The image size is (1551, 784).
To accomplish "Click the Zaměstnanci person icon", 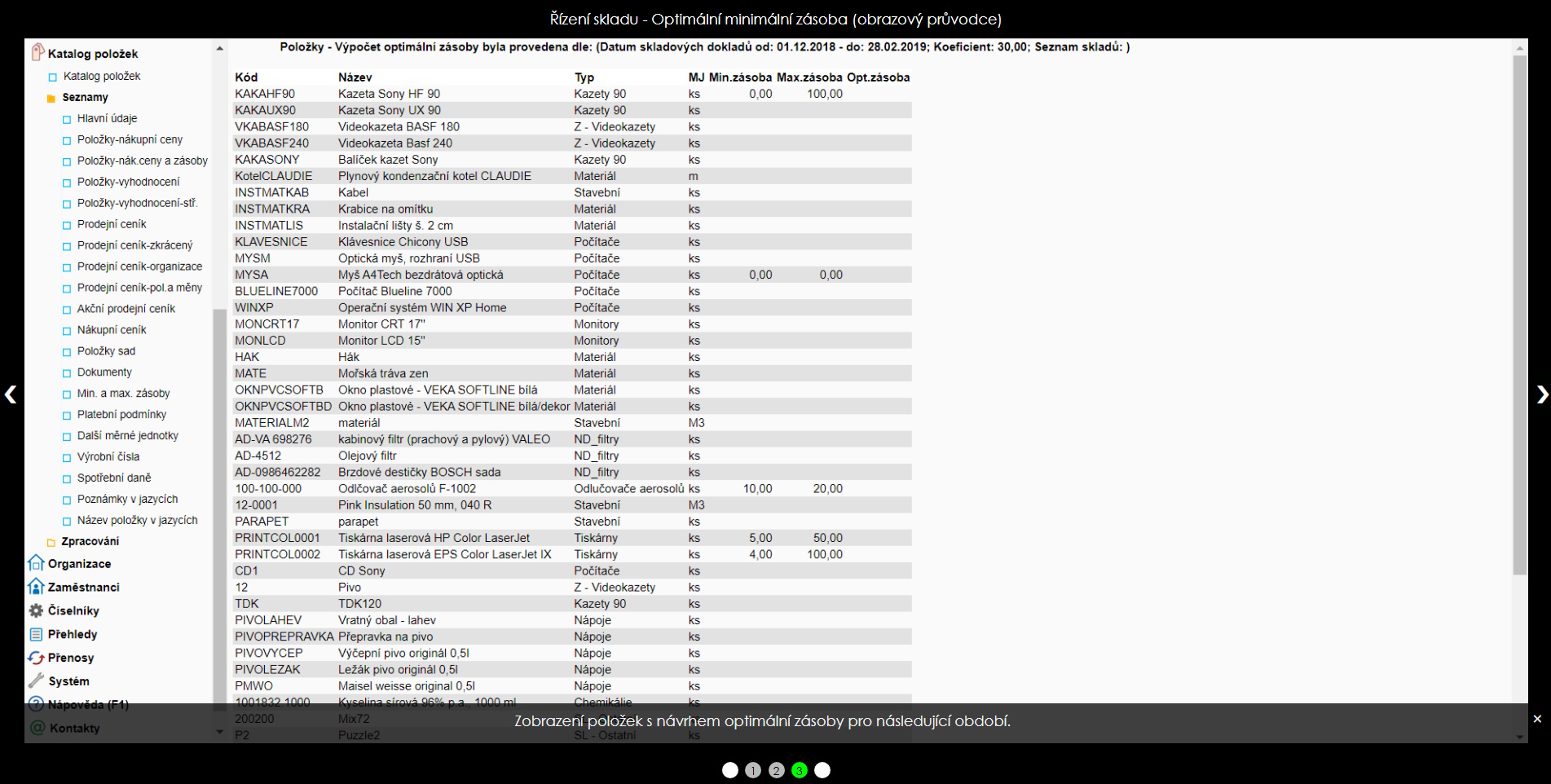I will point(36,587).
